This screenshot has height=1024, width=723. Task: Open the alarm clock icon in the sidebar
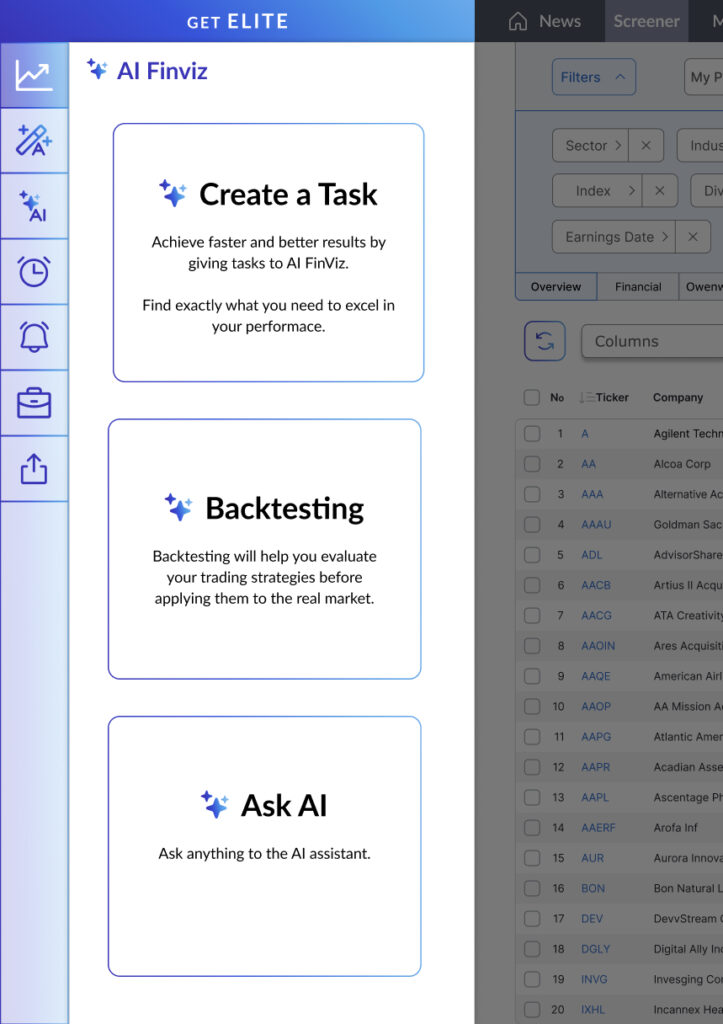click(x=34, y=272)
